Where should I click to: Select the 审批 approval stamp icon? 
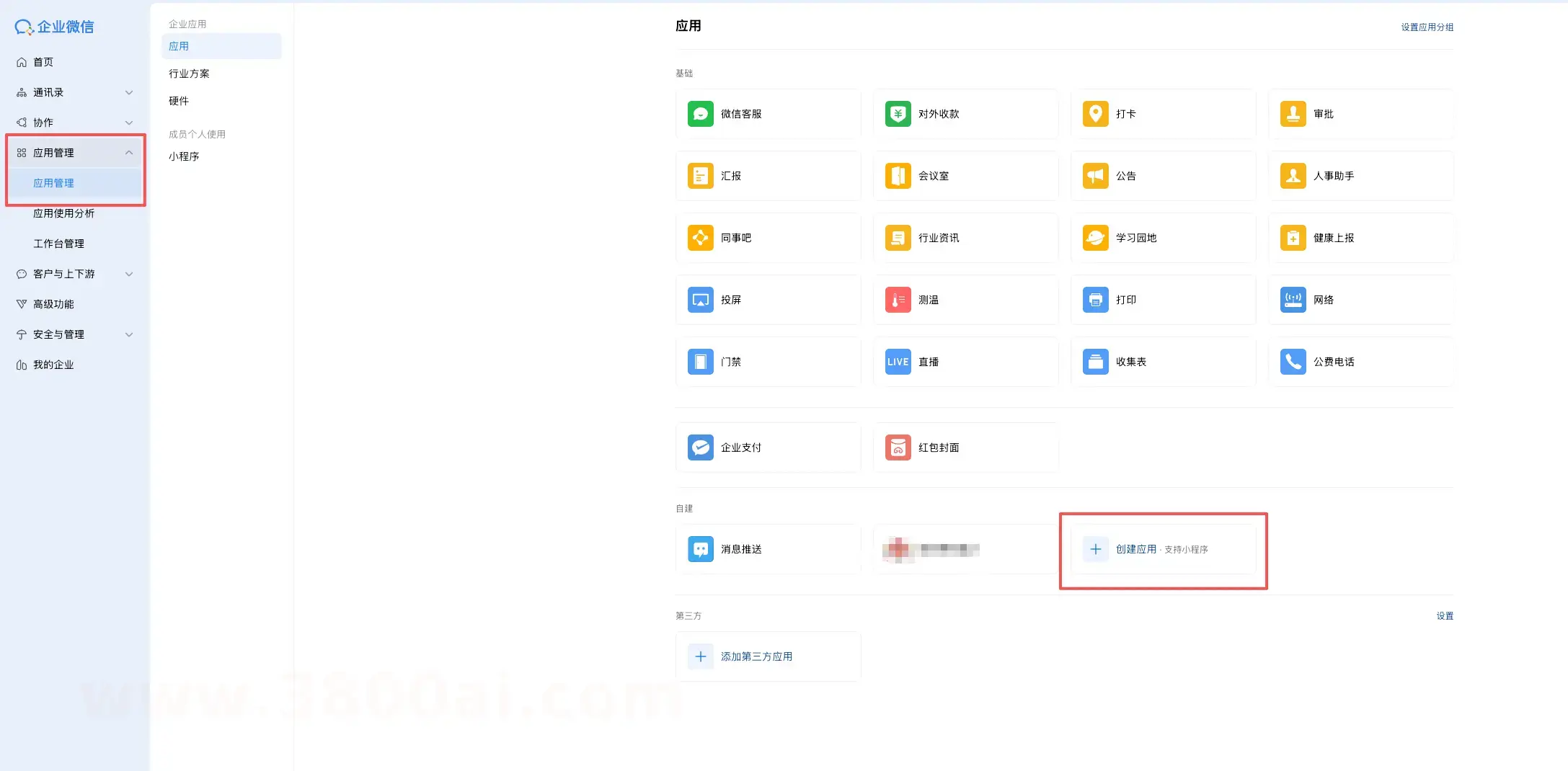1293,114
